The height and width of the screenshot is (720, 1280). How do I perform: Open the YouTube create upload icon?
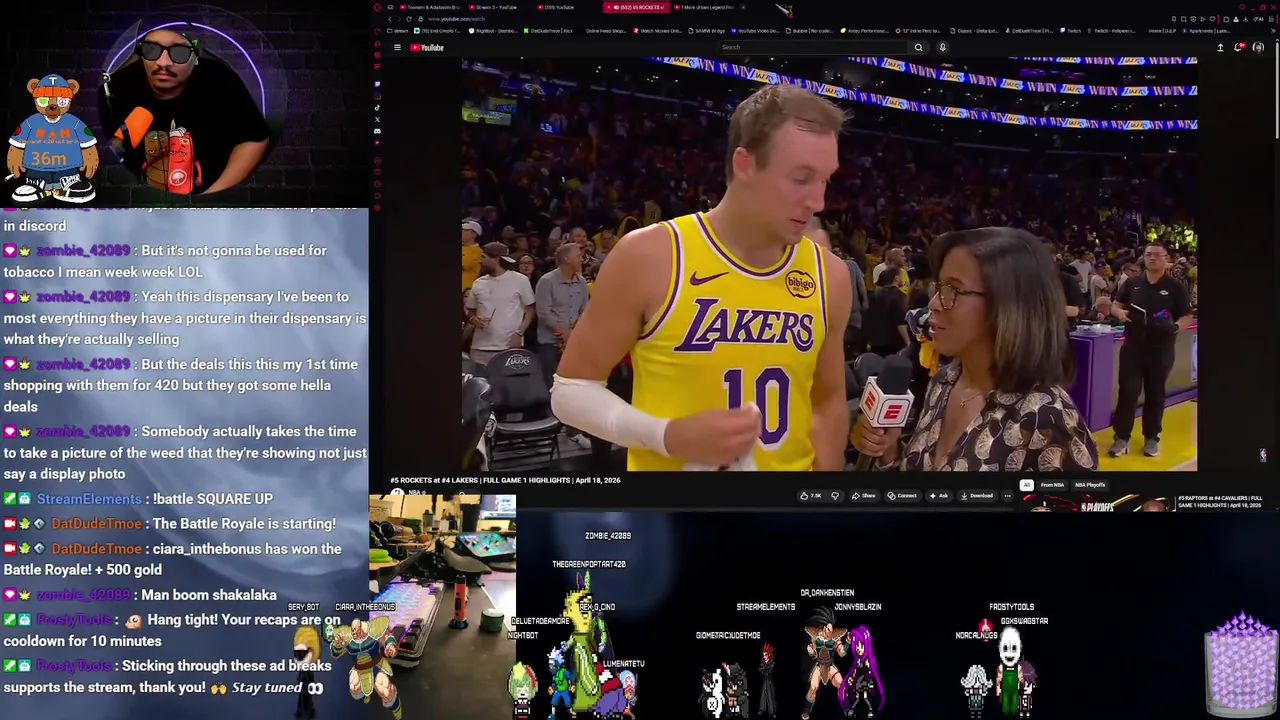pyautogui.click(x=1220, y=47)
